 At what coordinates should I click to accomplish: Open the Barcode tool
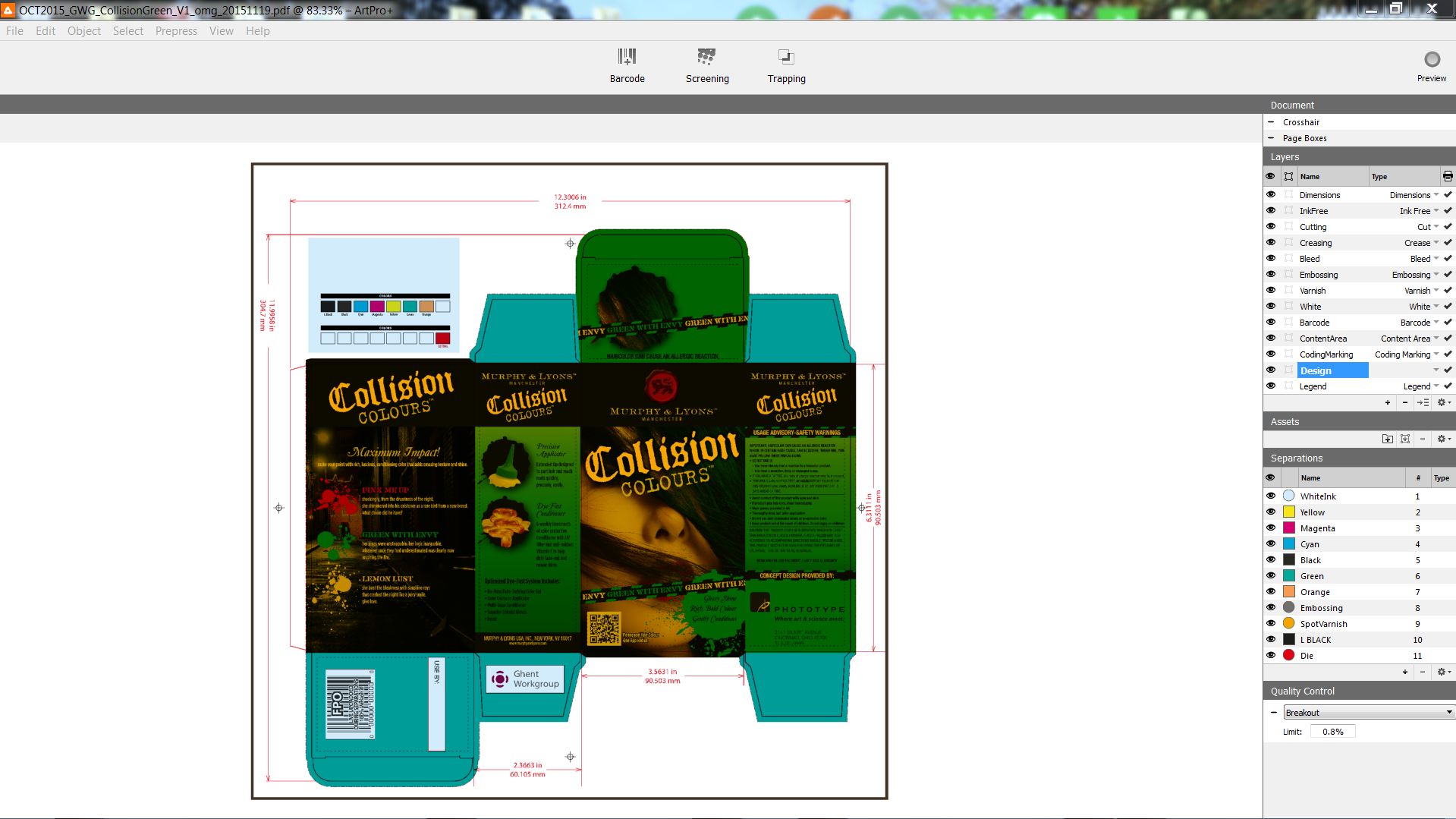point(627,66)
